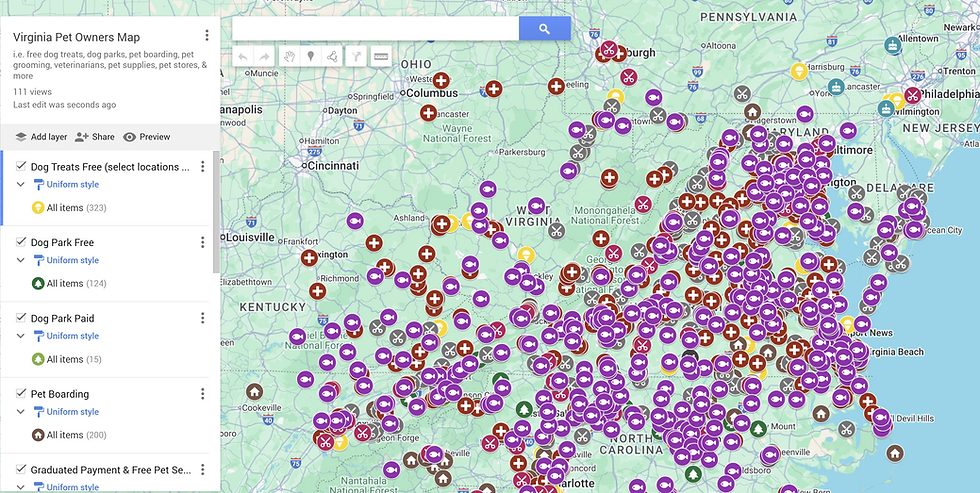Click the brown house marker in the ocean corner
The width and height of the screenshot is (980, 493).
click(895, 453)
